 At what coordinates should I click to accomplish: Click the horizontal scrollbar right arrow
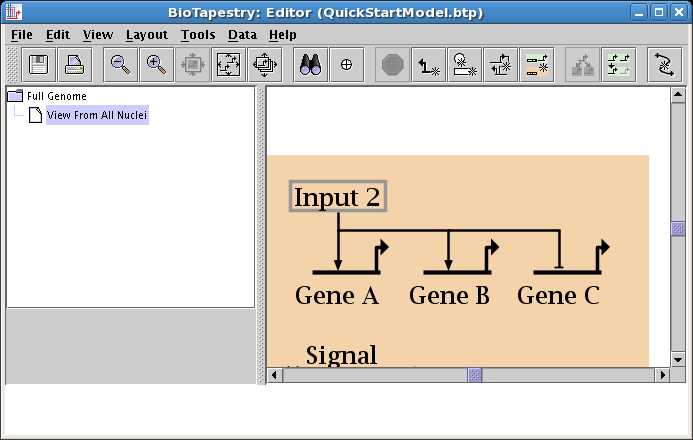661,375
